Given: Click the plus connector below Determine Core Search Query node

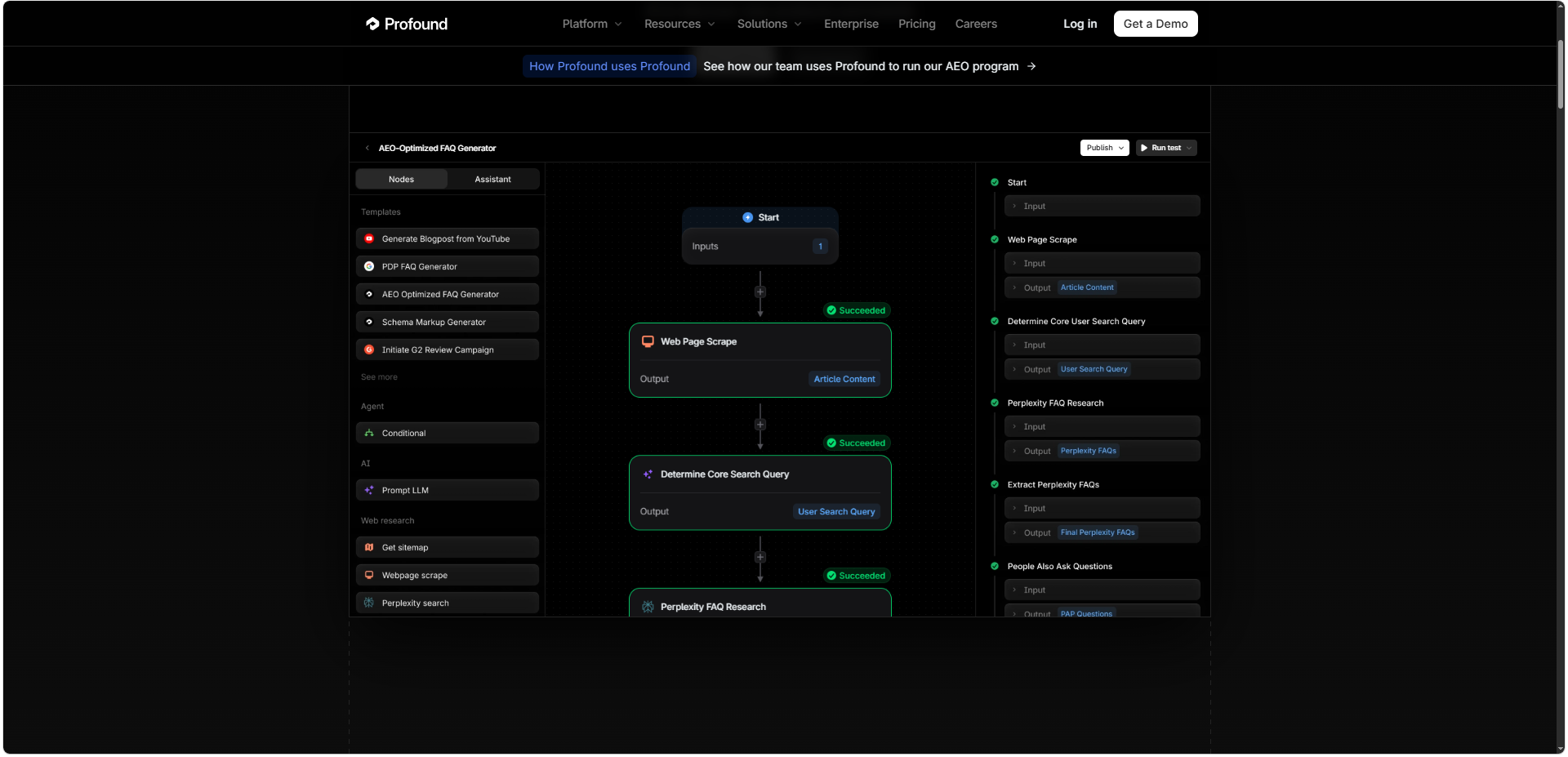Looking at the screenshot, I should [760, 557].
